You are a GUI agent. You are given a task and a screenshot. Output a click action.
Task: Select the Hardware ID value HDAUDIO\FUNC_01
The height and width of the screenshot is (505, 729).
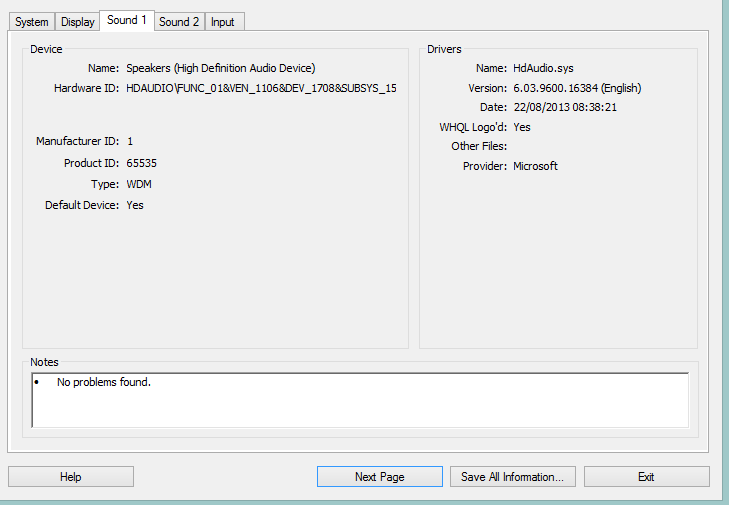(x=261, y=88)
